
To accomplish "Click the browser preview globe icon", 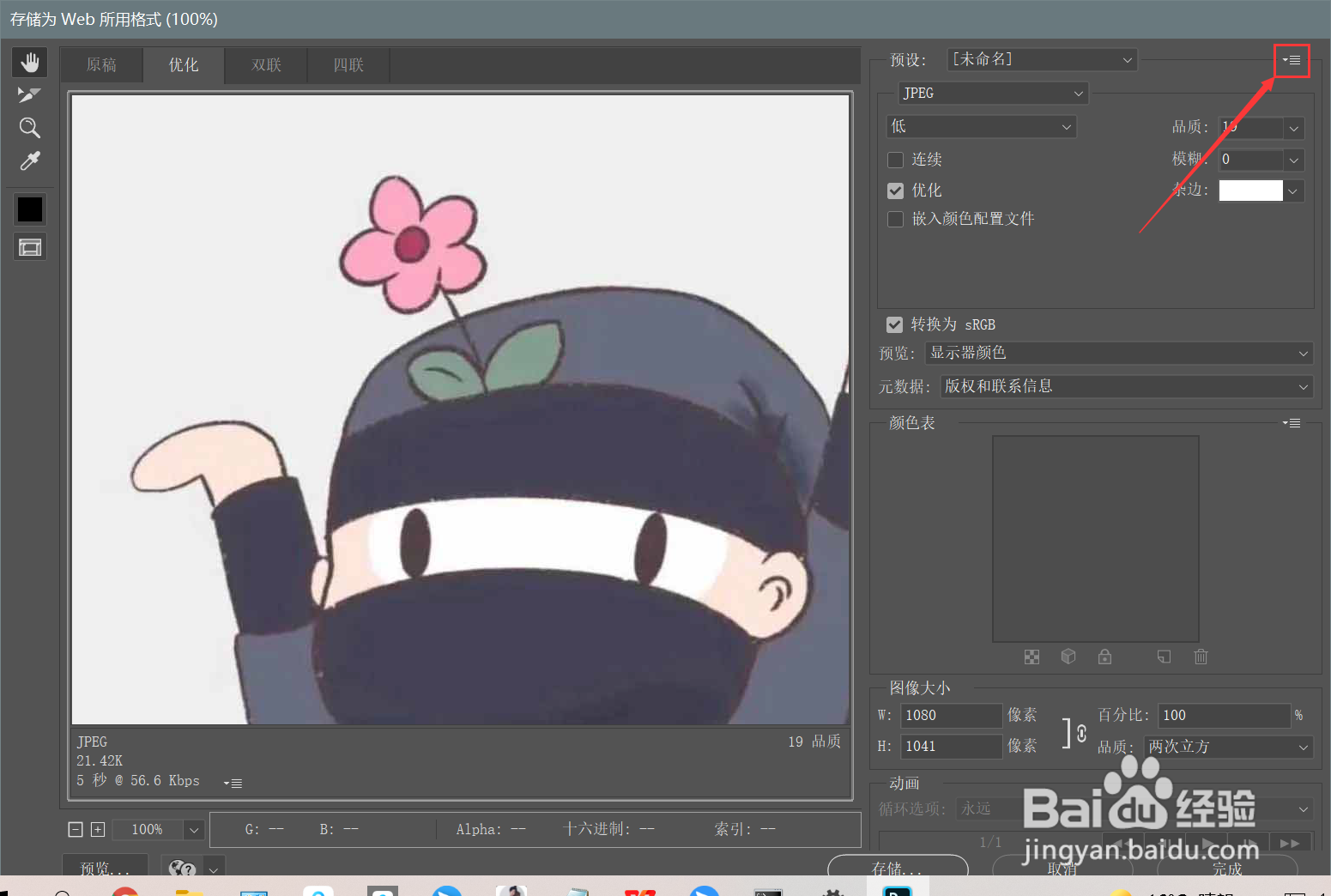I will coord(182,869).
